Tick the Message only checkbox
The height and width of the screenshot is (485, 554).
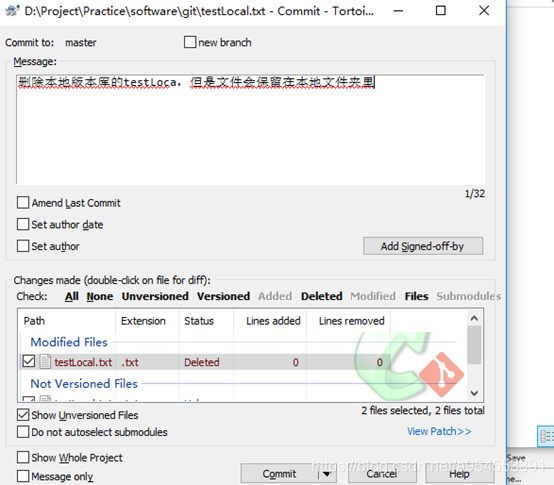coord(23,476)
